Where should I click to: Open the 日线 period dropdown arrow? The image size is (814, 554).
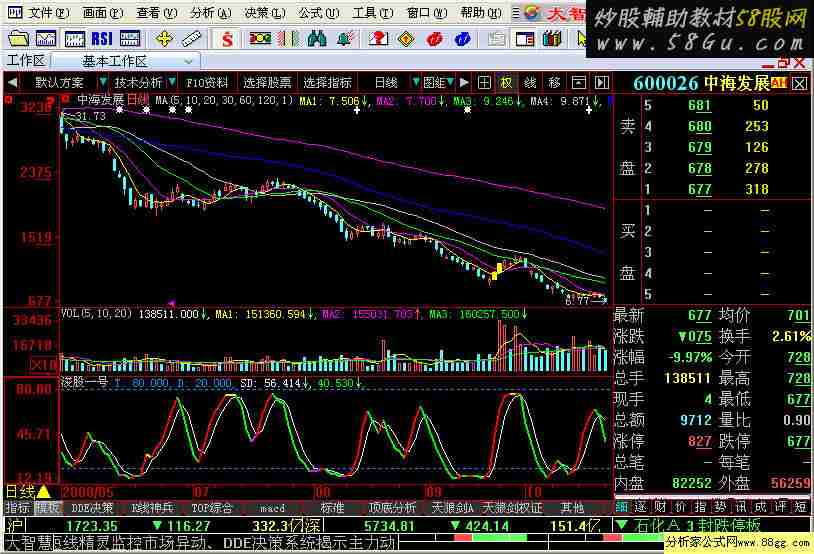pyautogui.click(x=415, y=82)
